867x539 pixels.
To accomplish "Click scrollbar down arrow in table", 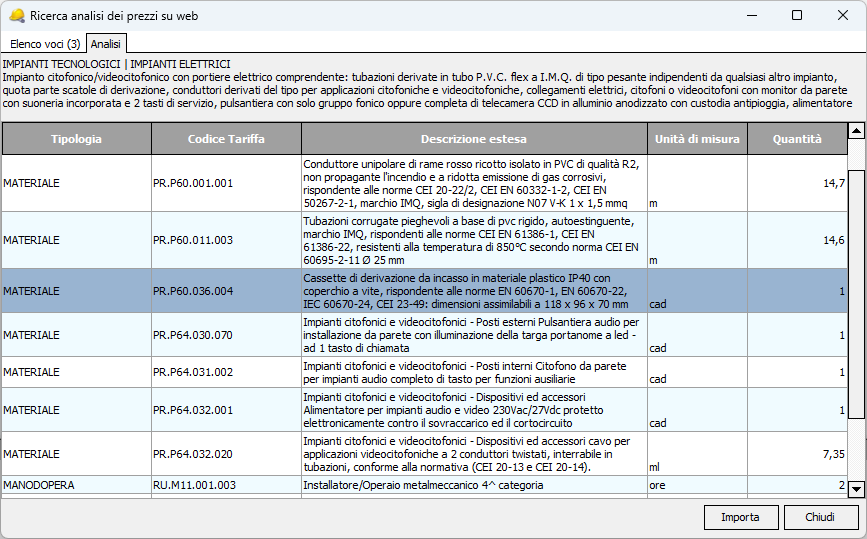I will coord(856,489).
